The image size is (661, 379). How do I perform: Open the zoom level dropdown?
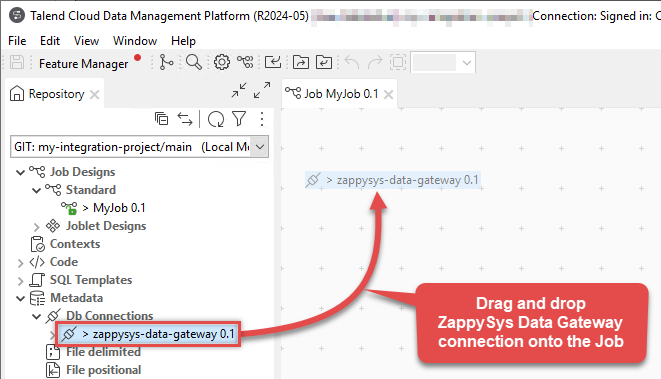[466, 63]
